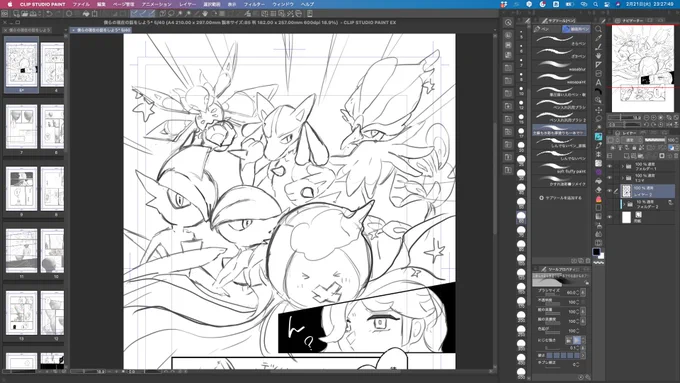Open the ページ管理 menu
The image size is (680, 383).
123,4
